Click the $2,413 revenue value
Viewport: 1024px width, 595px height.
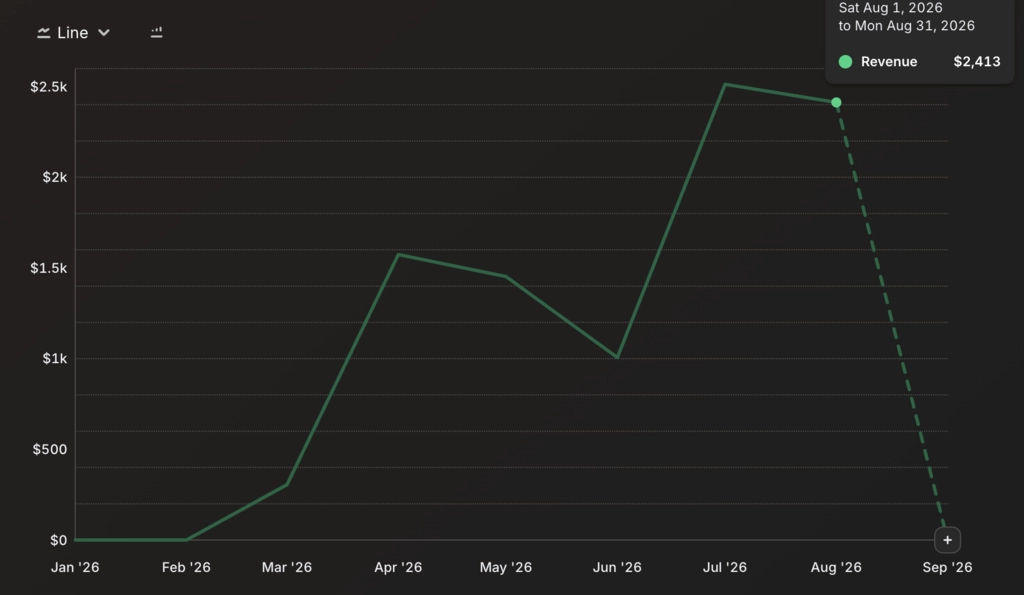(x=976, y=62)
